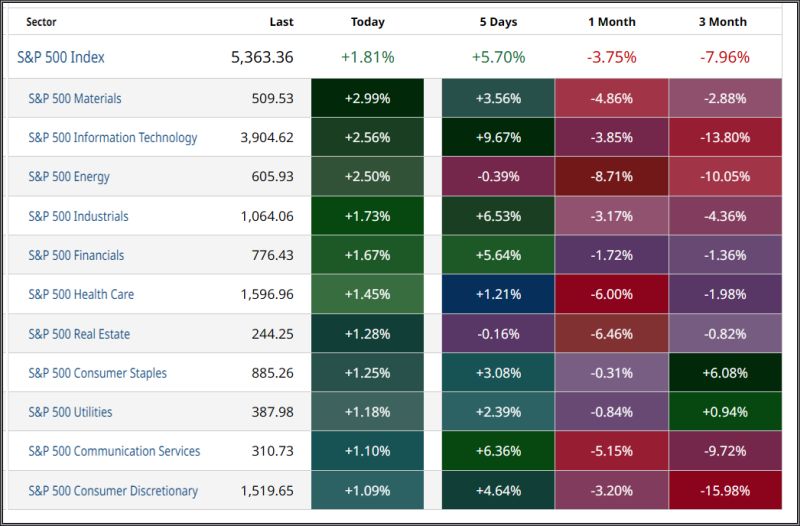The height and width of the screenshot is (526, 800).
Task: Open the S&P 500 Index link
Action: click(x=61, y=57)
